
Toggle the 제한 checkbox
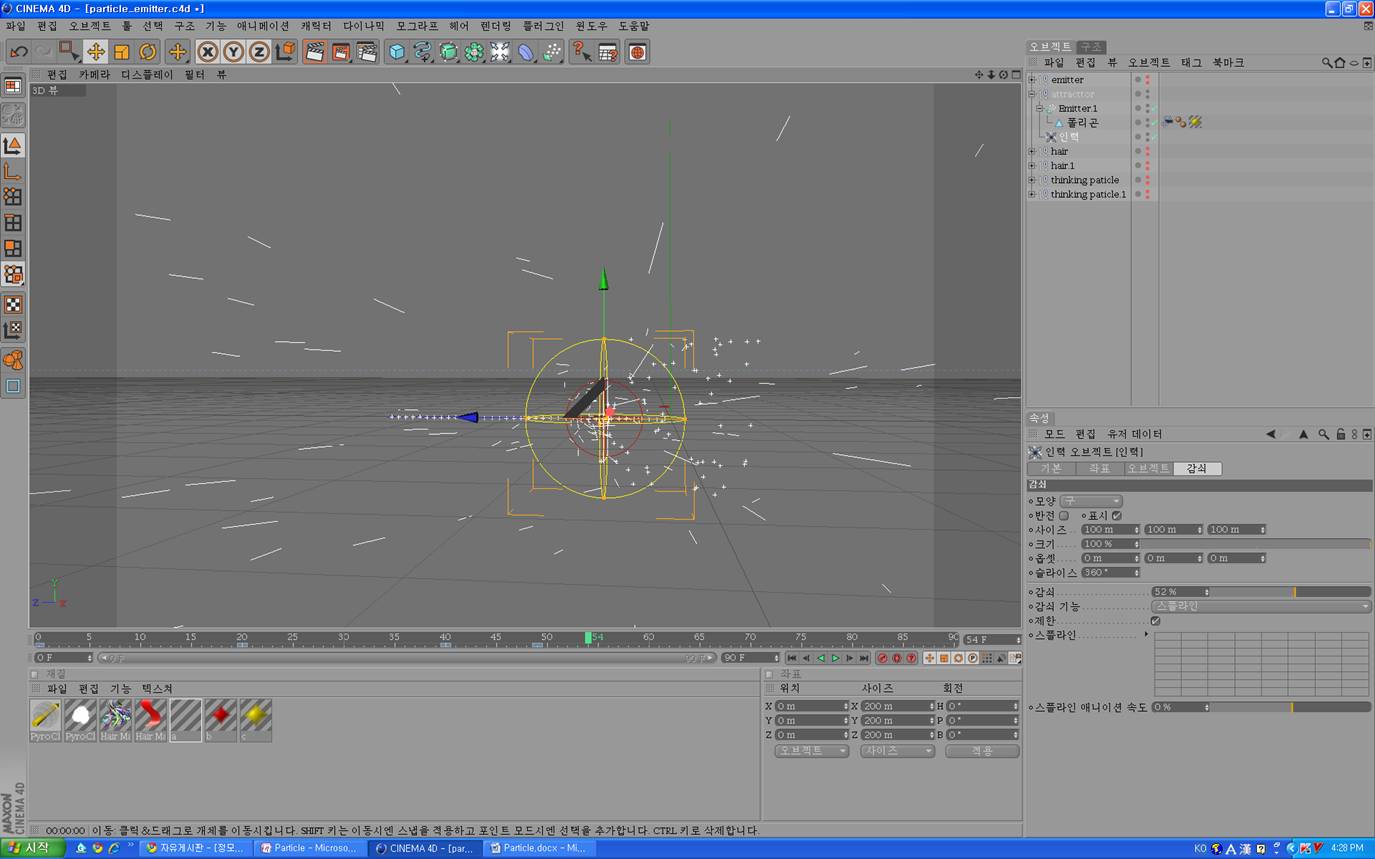pyautogui.click(x=1156, y=621)
